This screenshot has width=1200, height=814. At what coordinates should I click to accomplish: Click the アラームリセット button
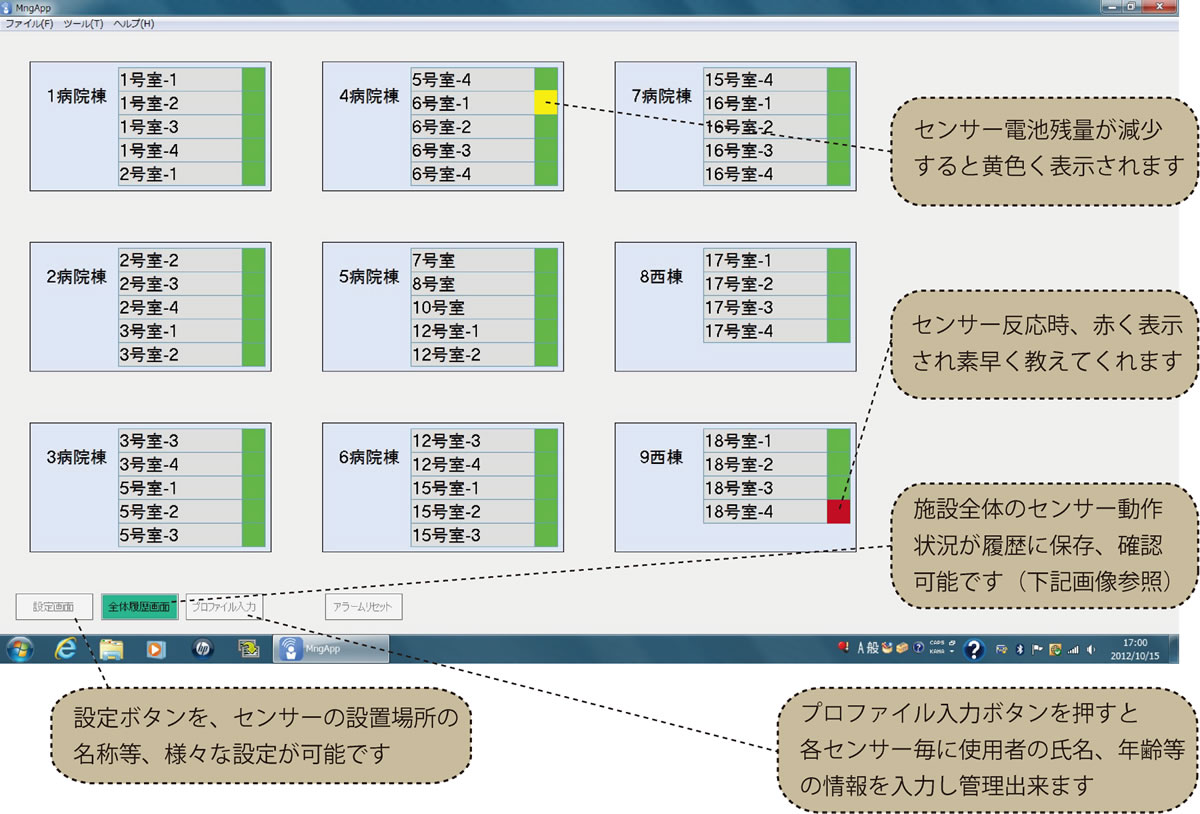pos(363,607)
